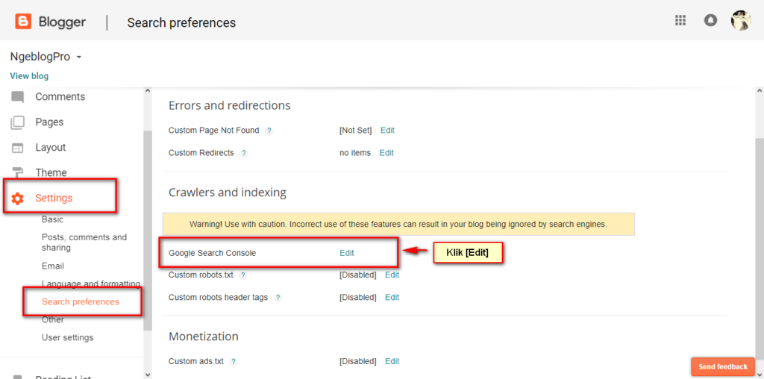
Task: Select Search preferences settings
Action: coord(80,302)
